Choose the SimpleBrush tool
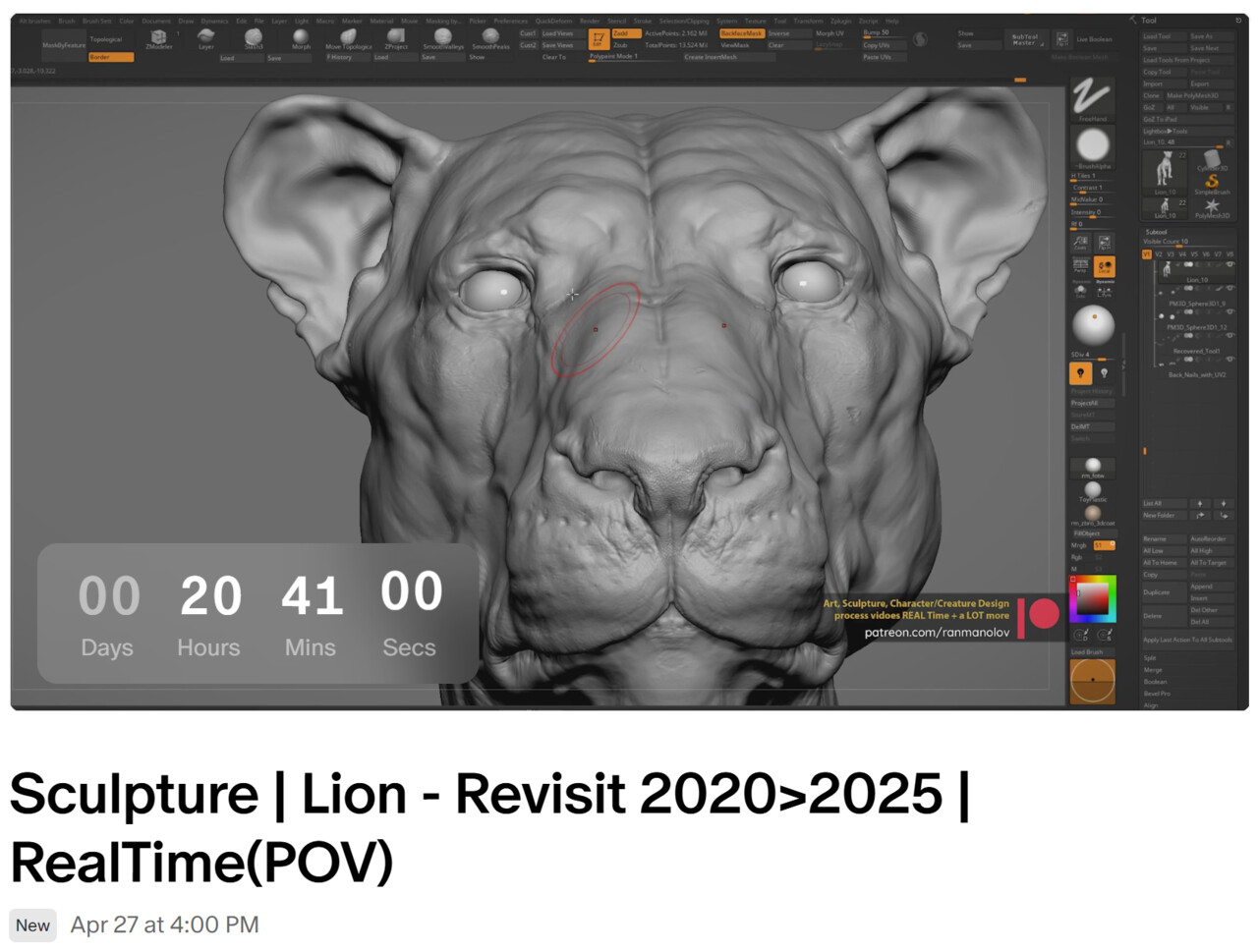This screenshot has width=1258, height=952. click(x=1212, y=184)
